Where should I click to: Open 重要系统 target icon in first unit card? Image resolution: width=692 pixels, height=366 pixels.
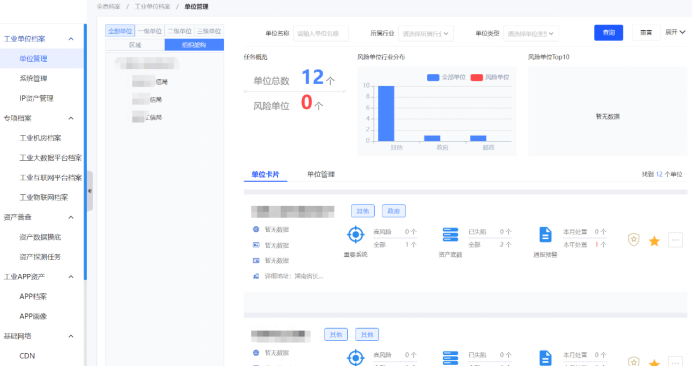click(x=356, y=234)
